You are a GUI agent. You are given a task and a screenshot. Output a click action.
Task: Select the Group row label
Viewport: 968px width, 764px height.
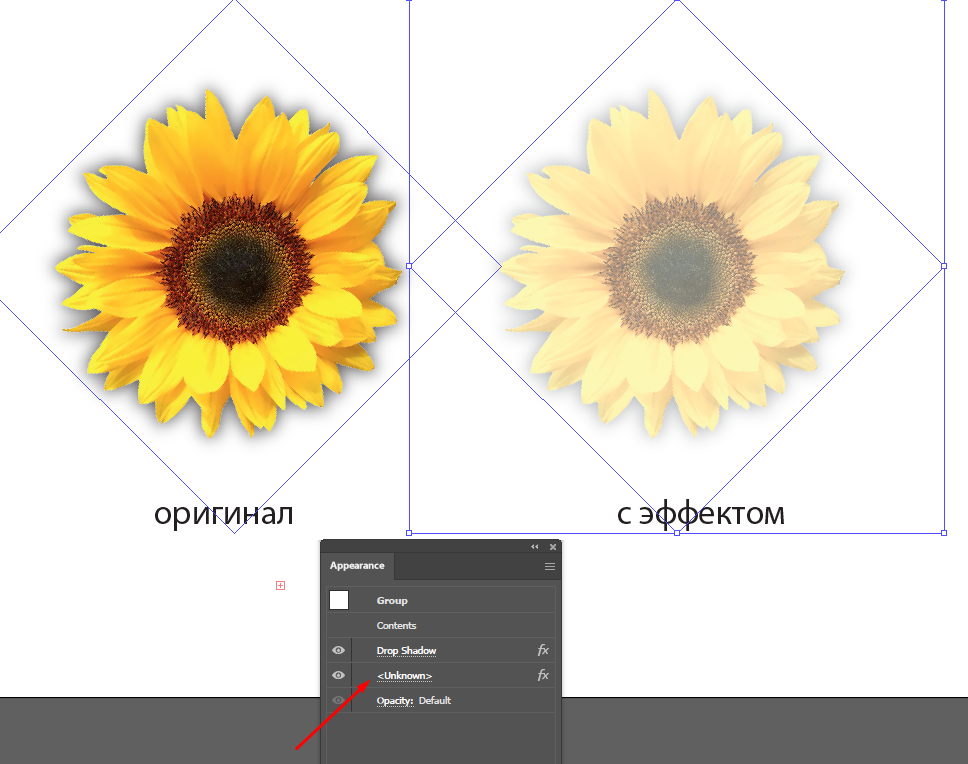(x=392, y=600)
